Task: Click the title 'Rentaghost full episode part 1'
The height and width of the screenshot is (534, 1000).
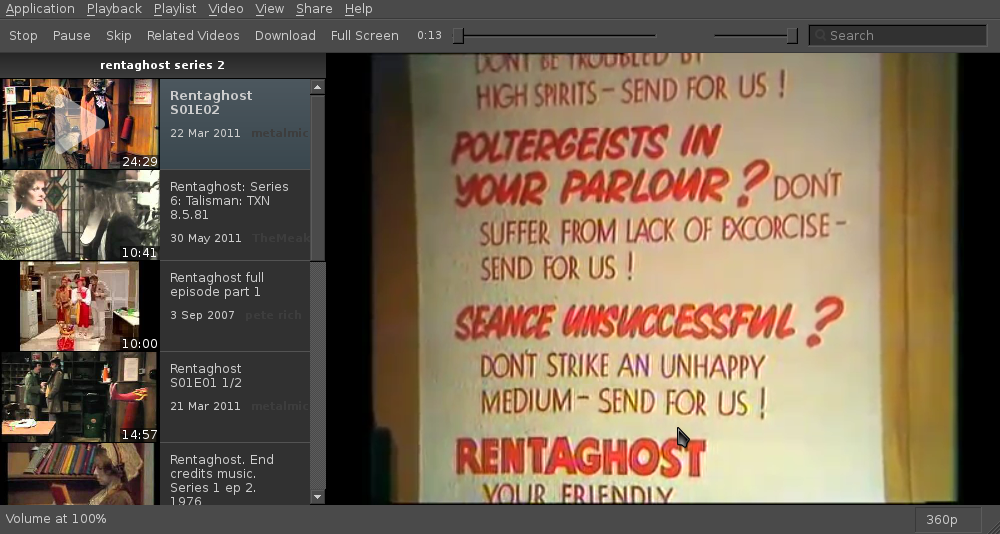Action: pos(217,285)
